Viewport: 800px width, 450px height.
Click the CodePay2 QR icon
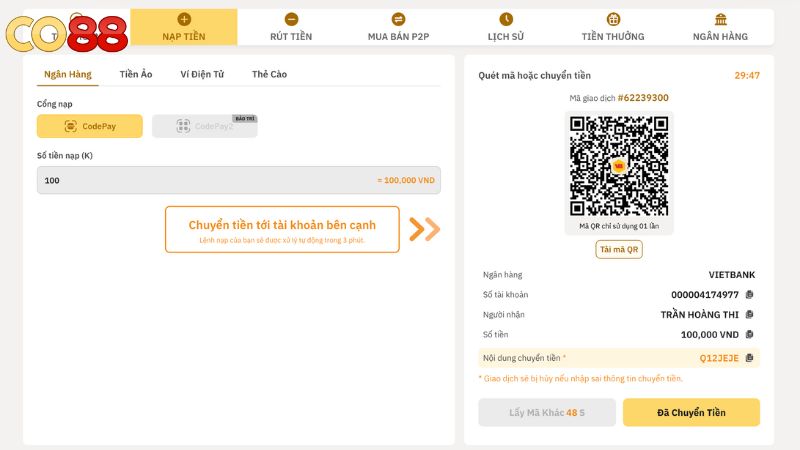click(183, 126)
